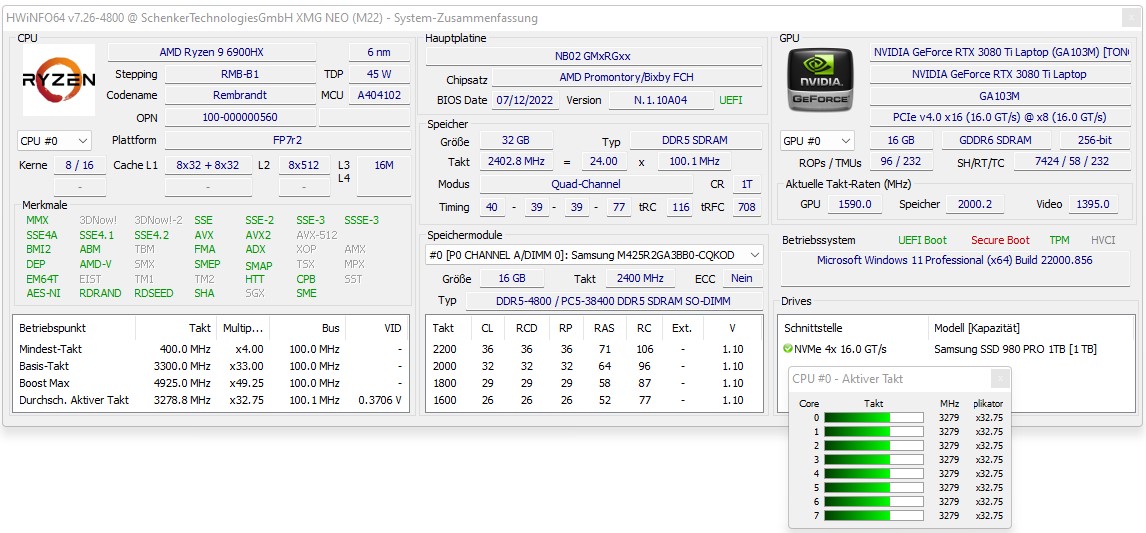
Task: Click the 8 / 16 Kerne field
Action: 80,165
